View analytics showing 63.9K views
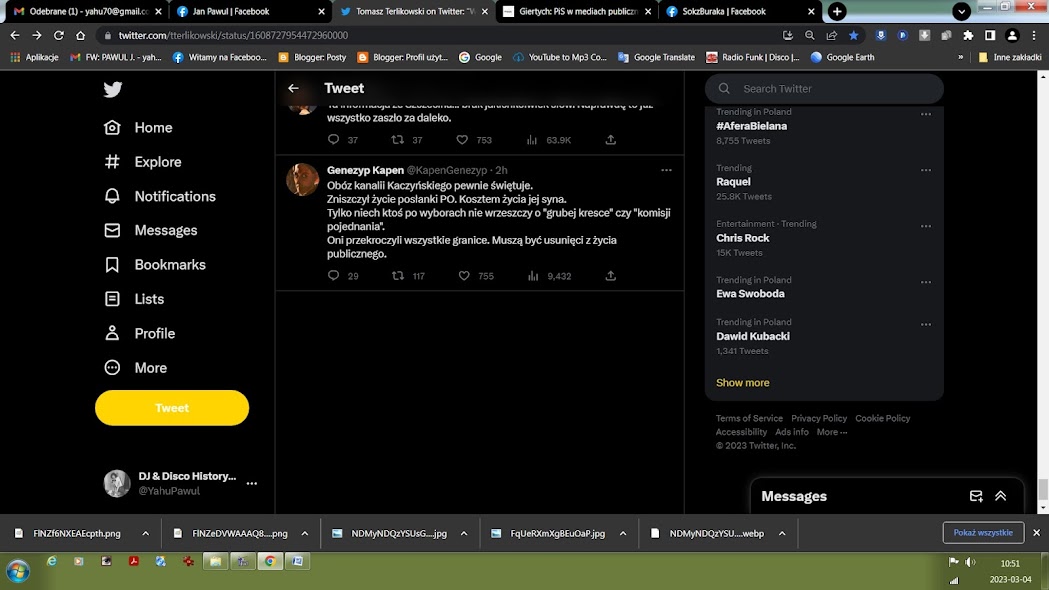Screen dimensions: 1049x590 [x=549, y=140]
